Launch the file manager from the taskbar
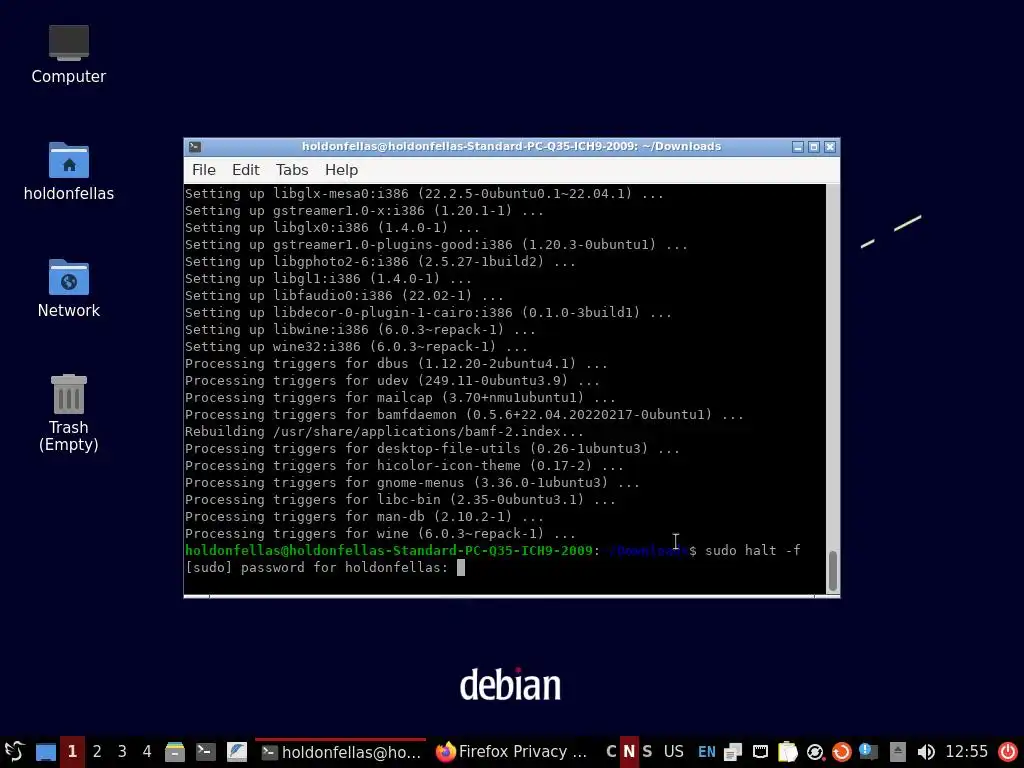 point(174,752)
